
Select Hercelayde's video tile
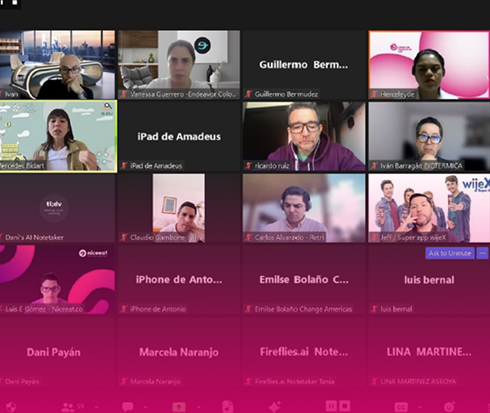pyautogui.click(x=429, y=65)
